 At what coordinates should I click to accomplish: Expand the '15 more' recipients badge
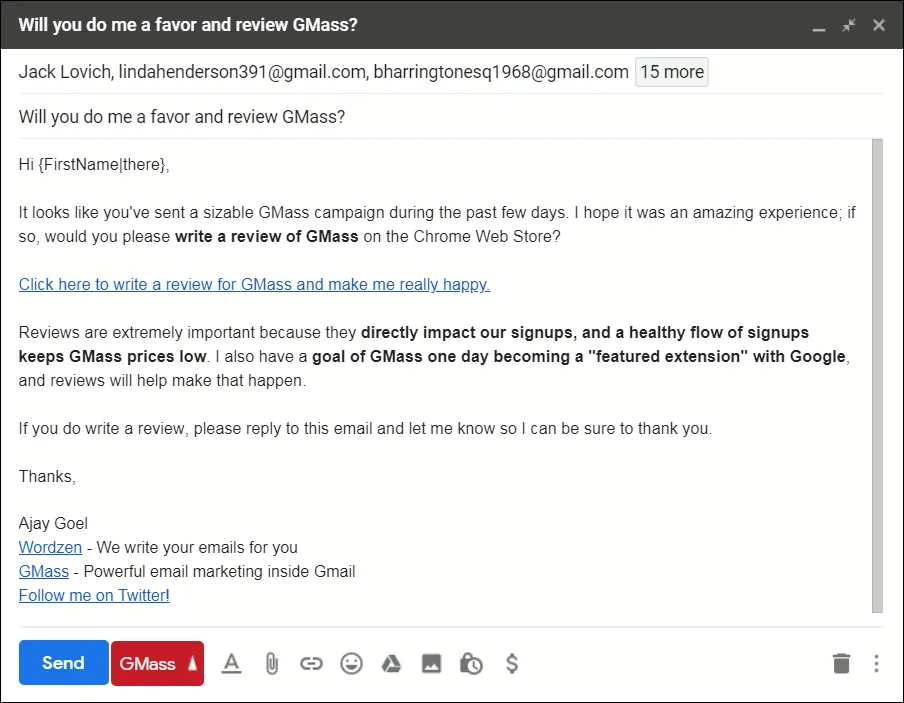coord(672,72)
